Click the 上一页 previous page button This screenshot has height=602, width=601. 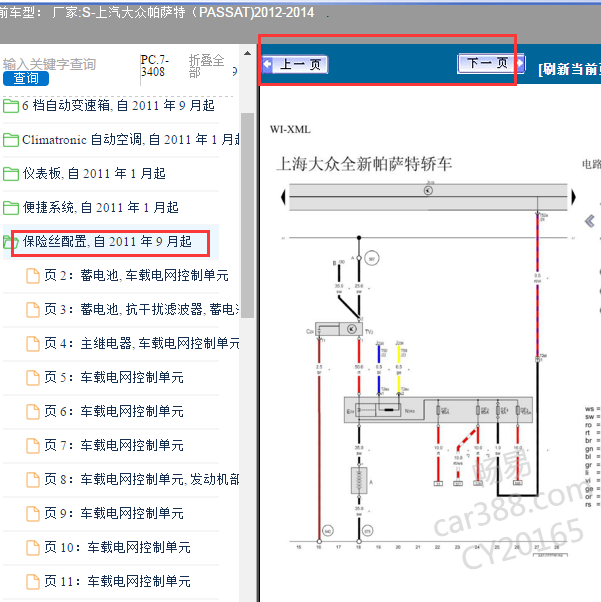coord(295,64)
